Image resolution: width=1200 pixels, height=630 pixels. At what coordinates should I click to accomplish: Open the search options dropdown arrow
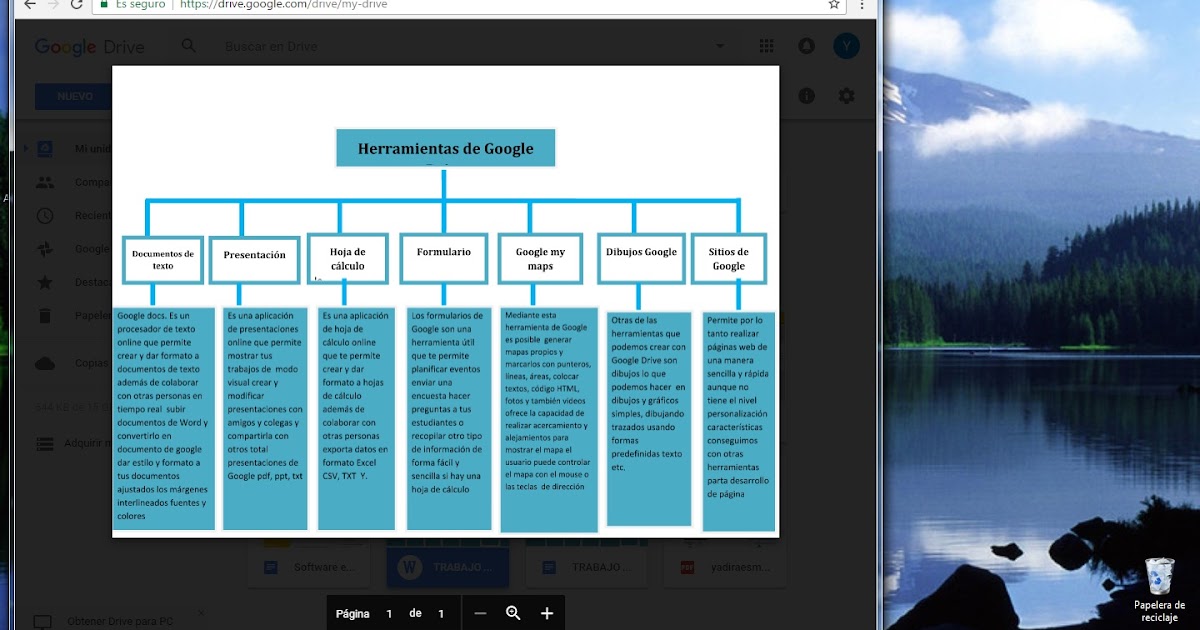(x=720, y=46)
